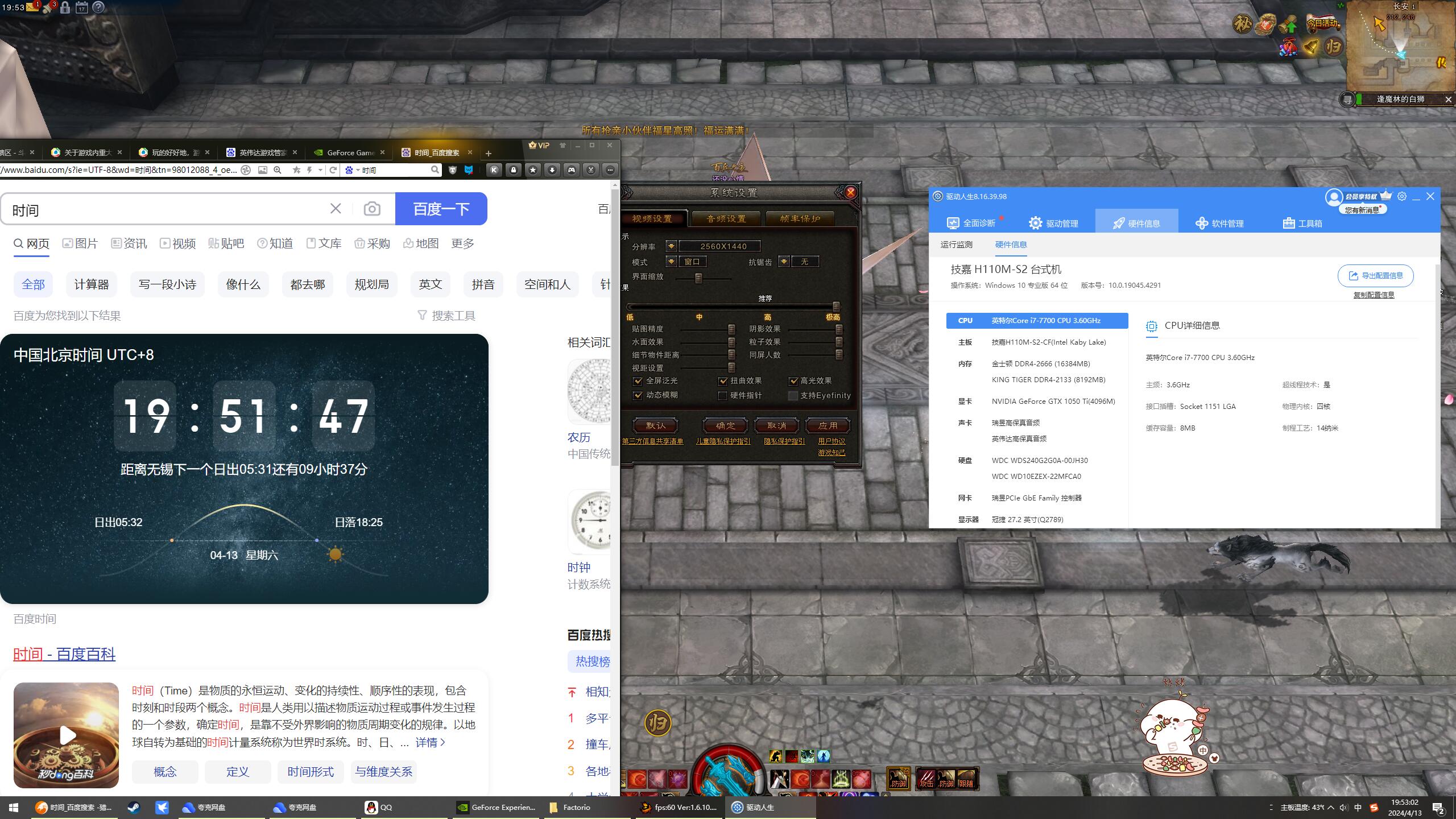The width and height of the screenshot is (1456, 819).
Task: Click the 秘 round icon in game top bar
Action: (x=1242, y=24)
